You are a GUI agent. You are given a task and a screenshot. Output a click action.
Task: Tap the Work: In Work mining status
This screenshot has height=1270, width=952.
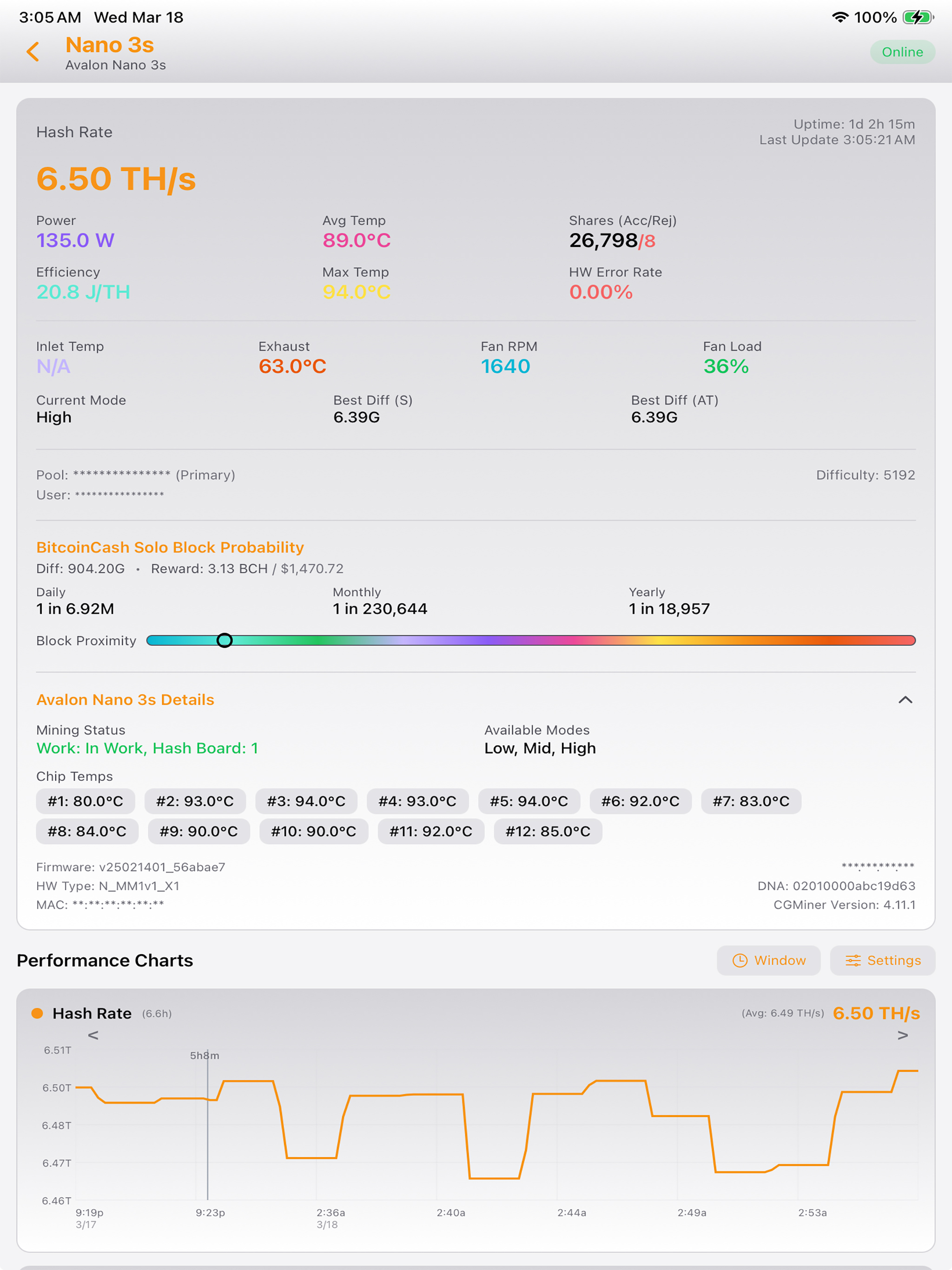147,748
